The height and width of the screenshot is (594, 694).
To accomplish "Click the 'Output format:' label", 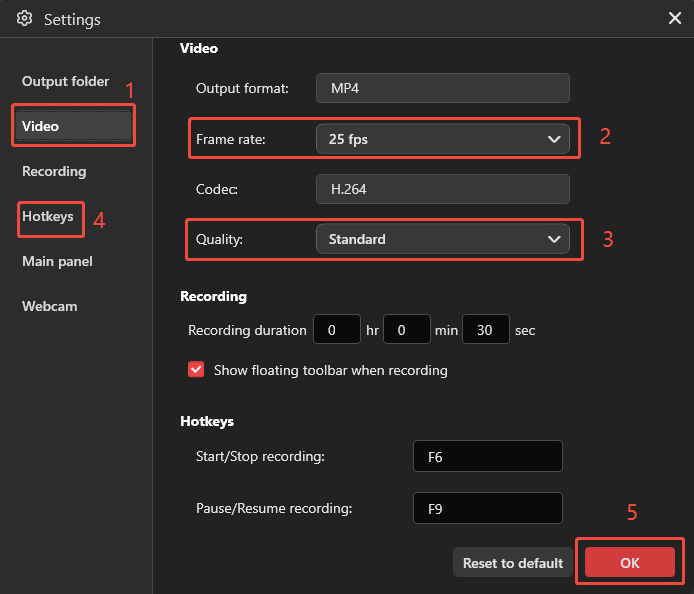I will tap(242, 88).
